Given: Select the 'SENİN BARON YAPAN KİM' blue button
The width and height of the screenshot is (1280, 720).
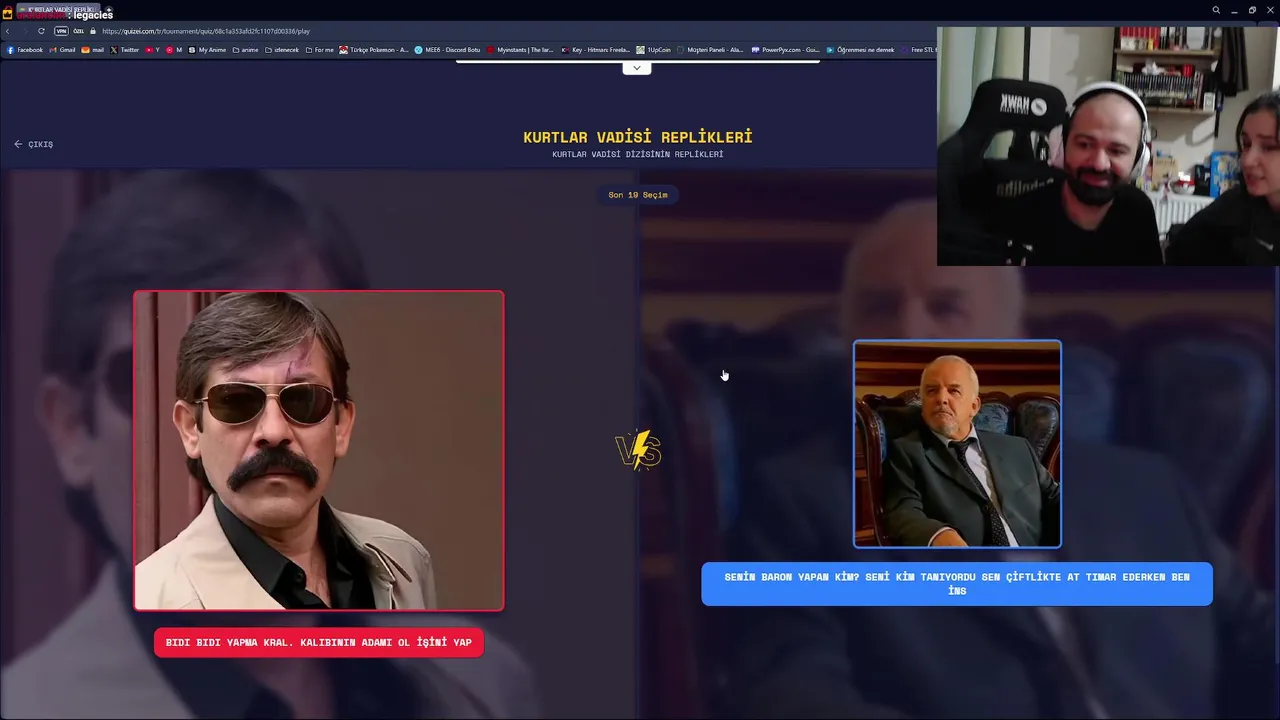Looking at the screenshot, I should coord(957,584).
